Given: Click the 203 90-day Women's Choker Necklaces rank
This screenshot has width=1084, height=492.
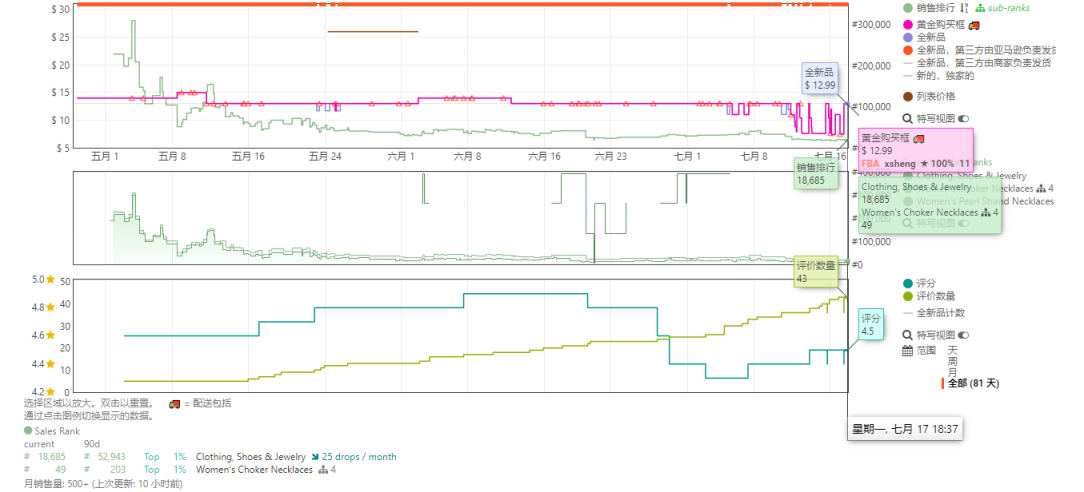Looking at the screenshot, I should coord(118,470).
